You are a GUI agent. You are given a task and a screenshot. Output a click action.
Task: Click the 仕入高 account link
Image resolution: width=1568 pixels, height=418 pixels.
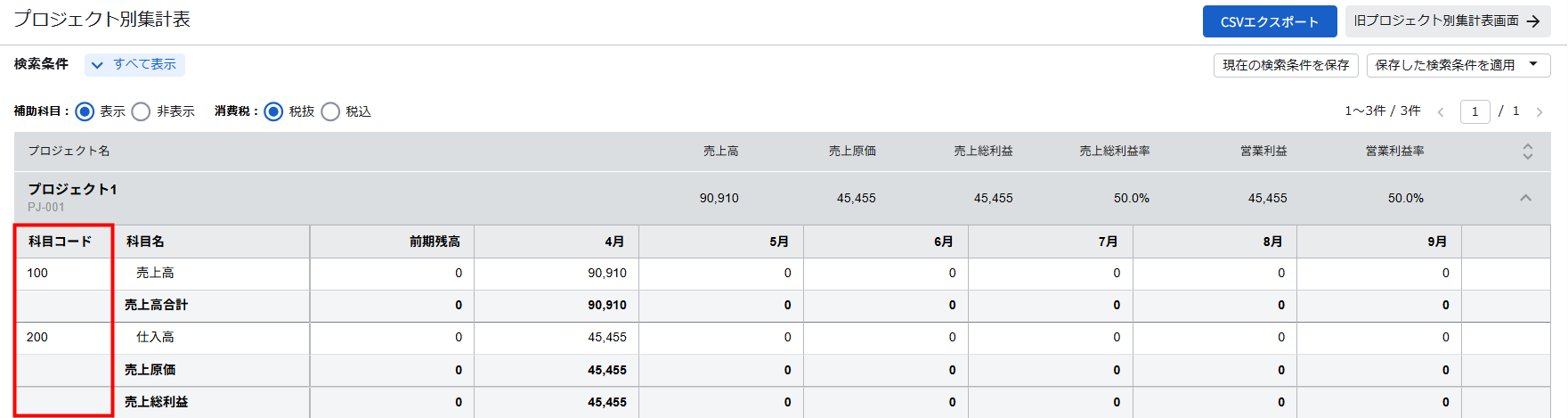(155, 337)
